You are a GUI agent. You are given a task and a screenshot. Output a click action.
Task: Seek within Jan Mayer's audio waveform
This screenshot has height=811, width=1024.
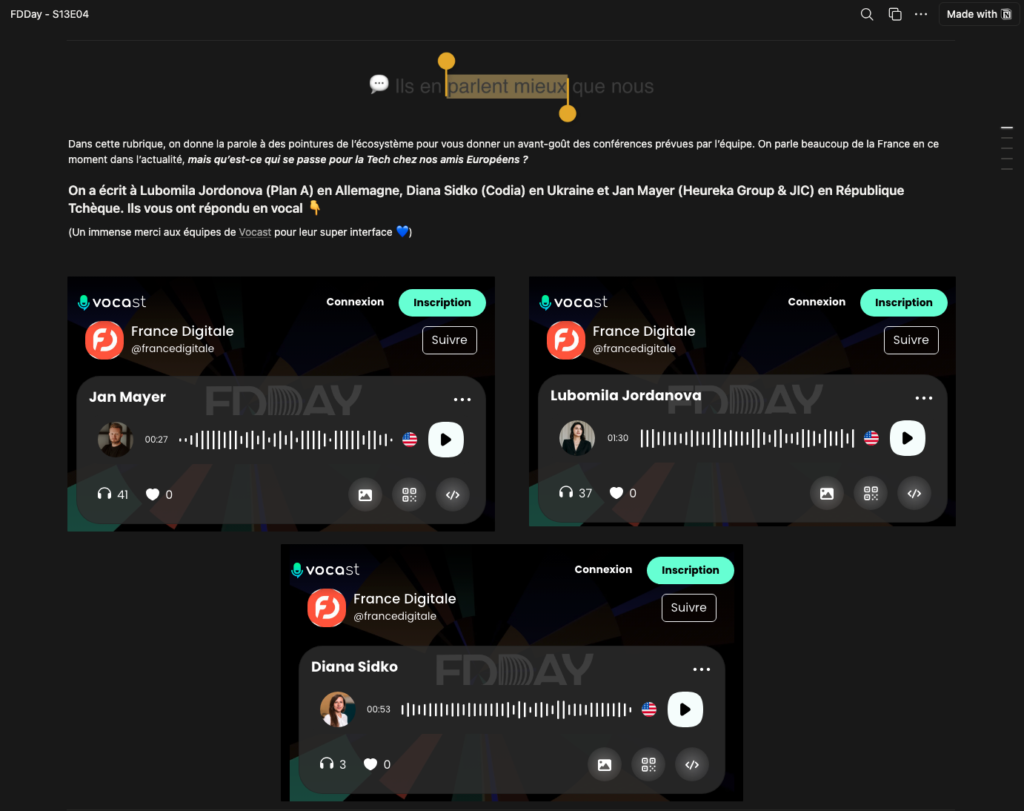pyautogui.click(x=285, y=440)
